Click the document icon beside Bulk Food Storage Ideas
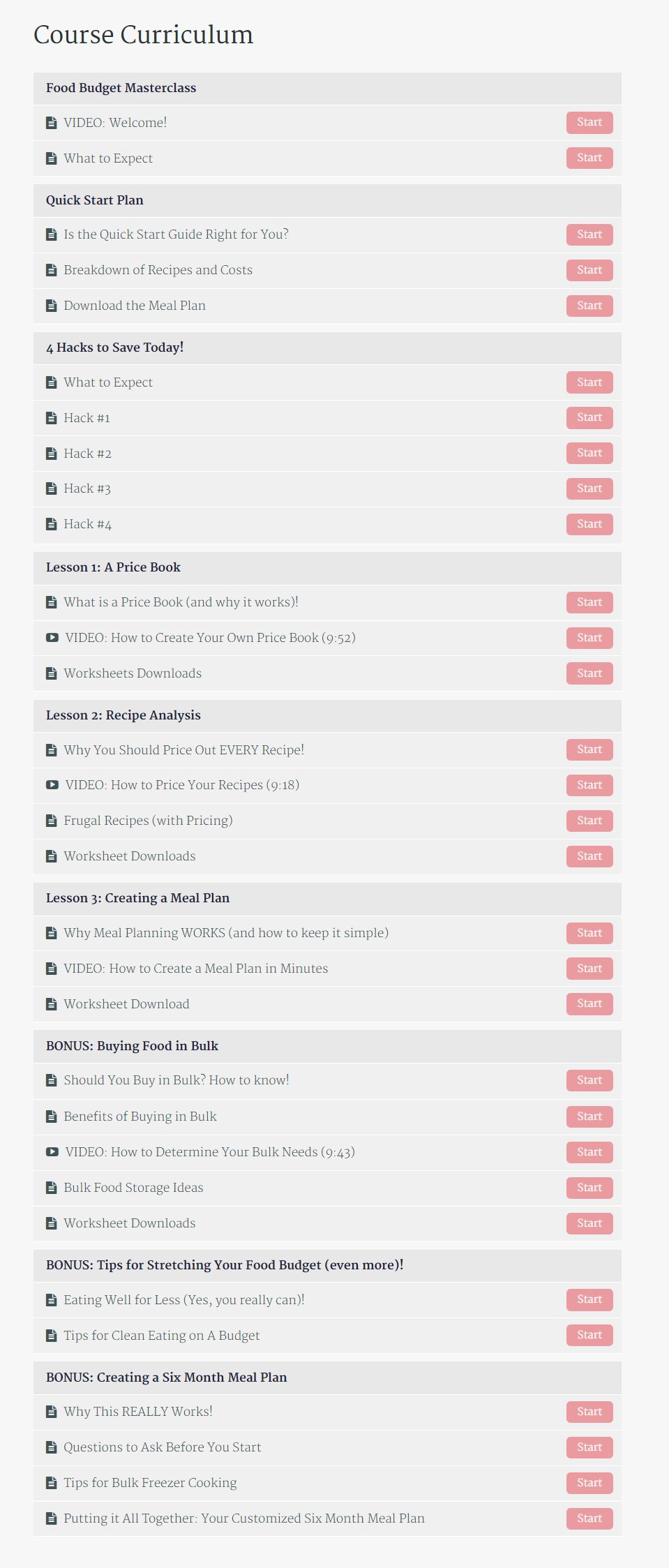The height and width of the screenshot is (1568, 669). 51,1188
